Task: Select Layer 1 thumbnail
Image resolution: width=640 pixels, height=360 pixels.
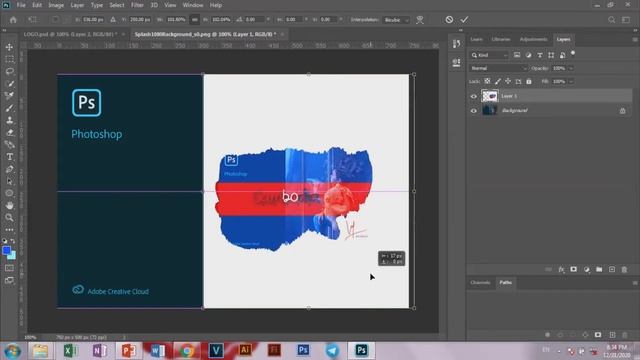Action: [489, 96]
